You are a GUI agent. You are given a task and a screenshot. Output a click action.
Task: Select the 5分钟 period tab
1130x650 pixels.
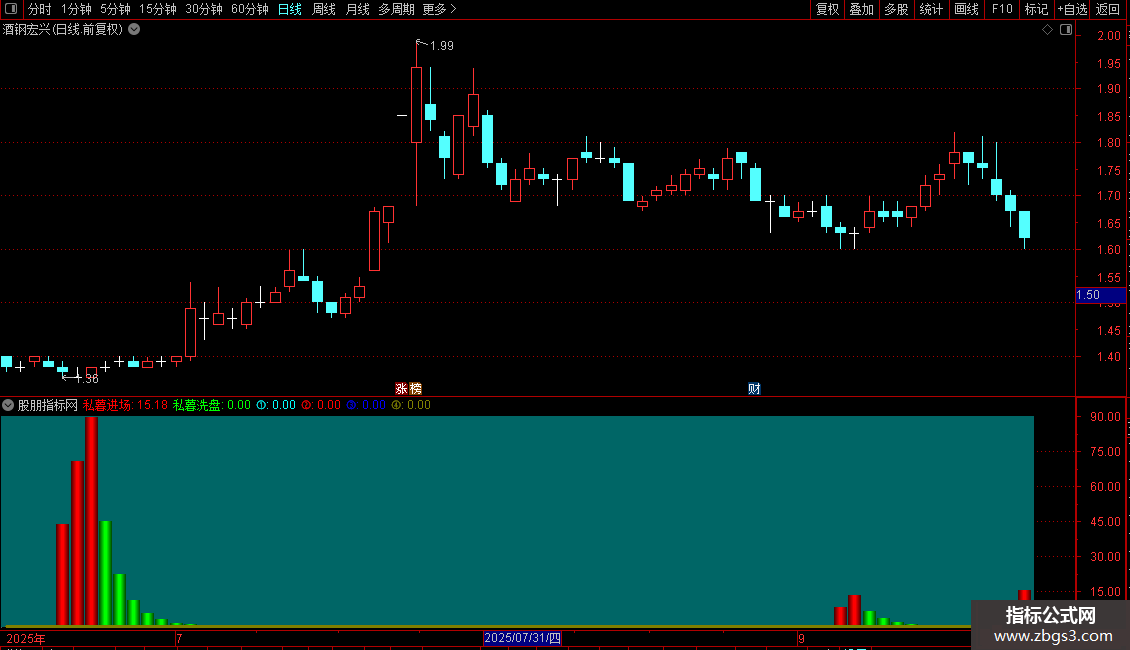click(115, 9)
